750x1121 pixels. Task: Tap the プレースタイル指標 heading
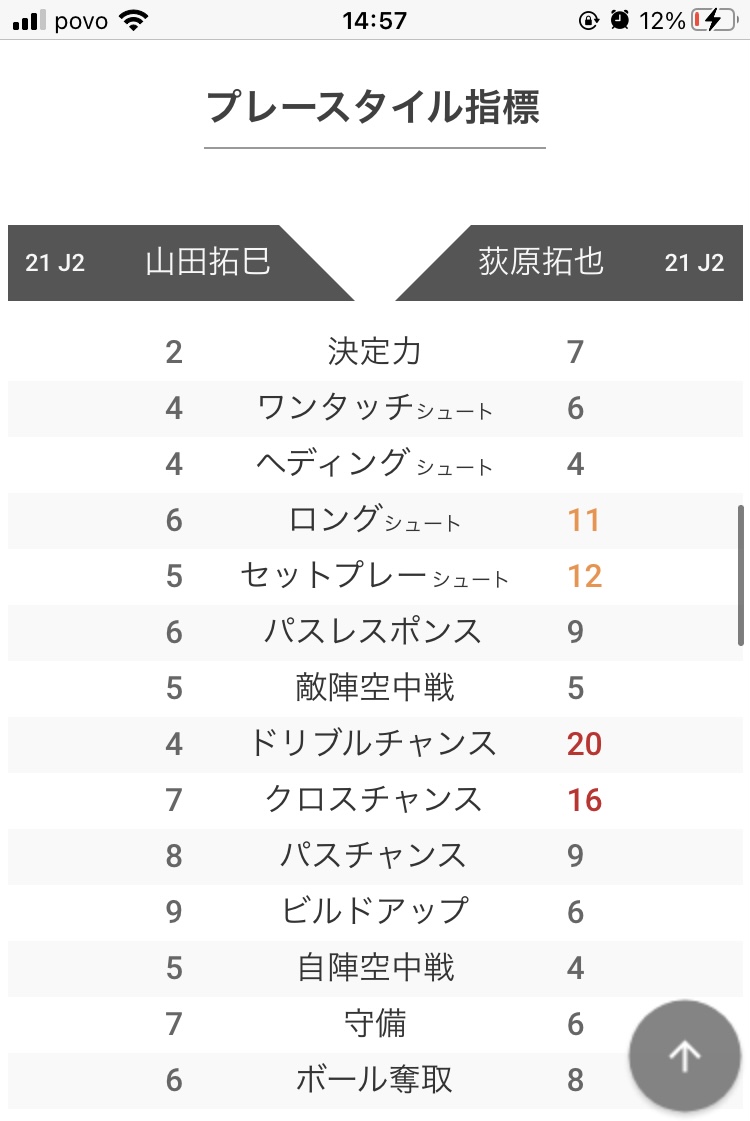pos(374,107)
